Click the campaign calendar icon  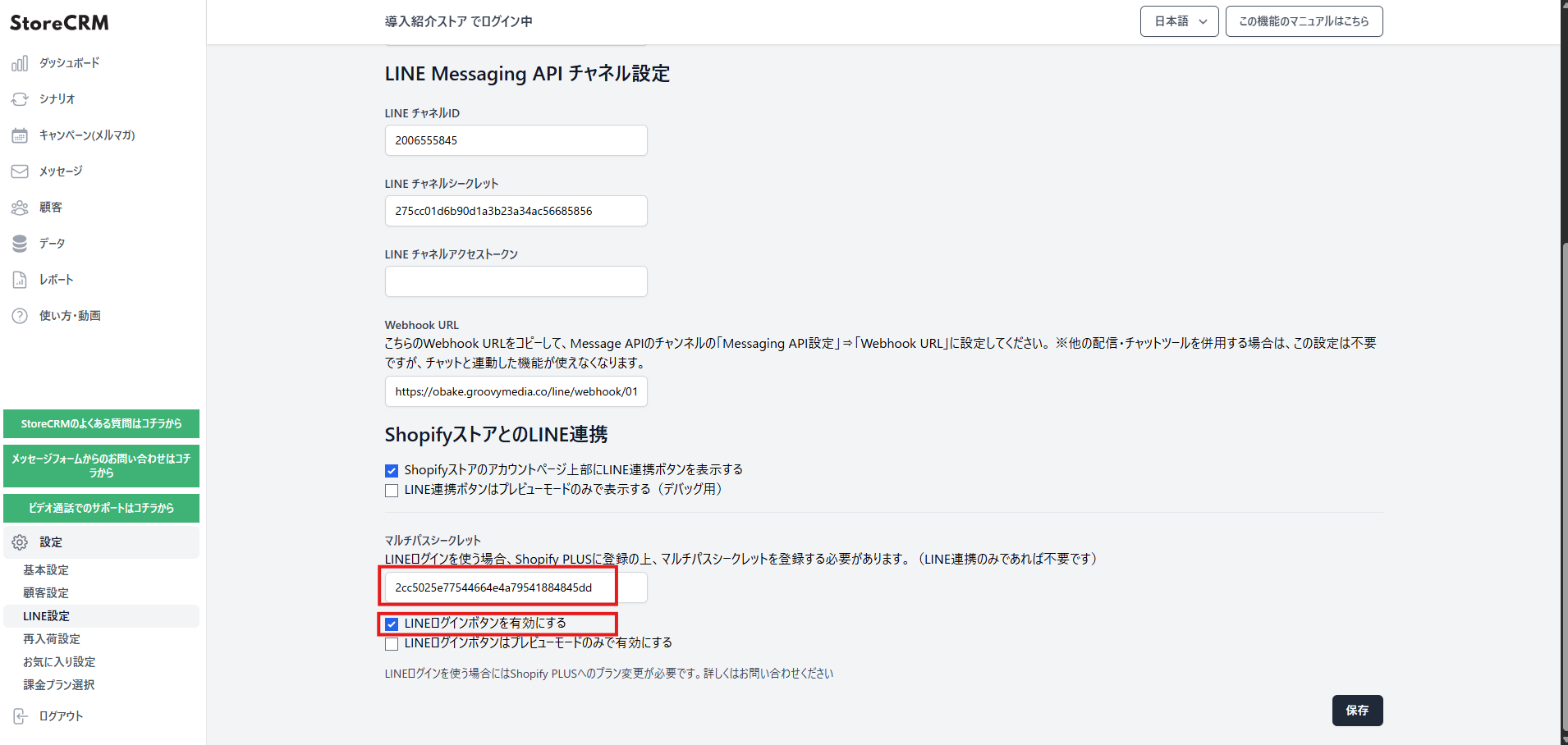pyautogui.click(x=20, y=135)
